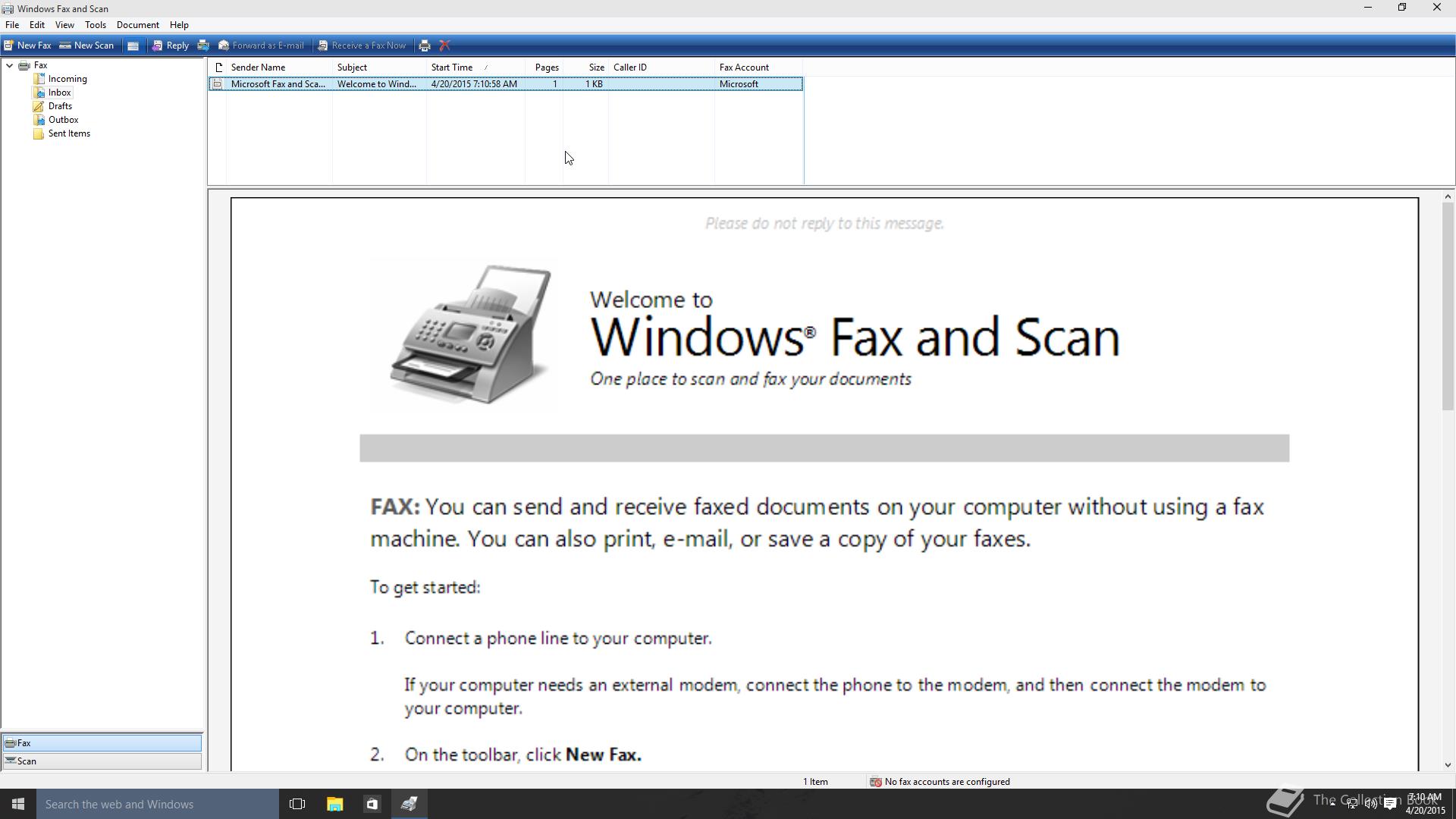The width and height of the screenshot is (1456, 819).
Task: Click Receive a Fax Now button
Action: [x=362, y=45]
